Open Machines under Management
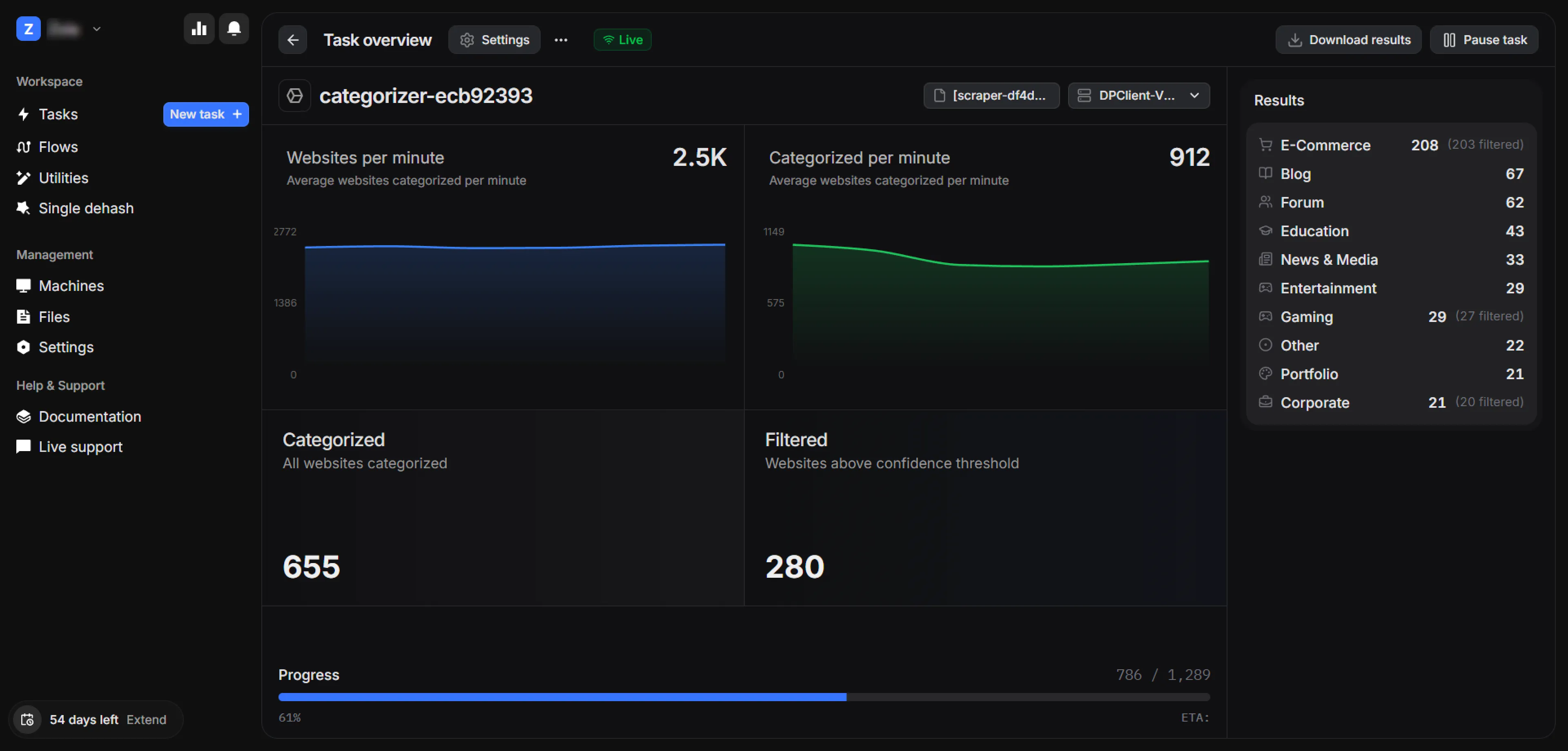1568x751 pixels. click(x=71, y=286)
